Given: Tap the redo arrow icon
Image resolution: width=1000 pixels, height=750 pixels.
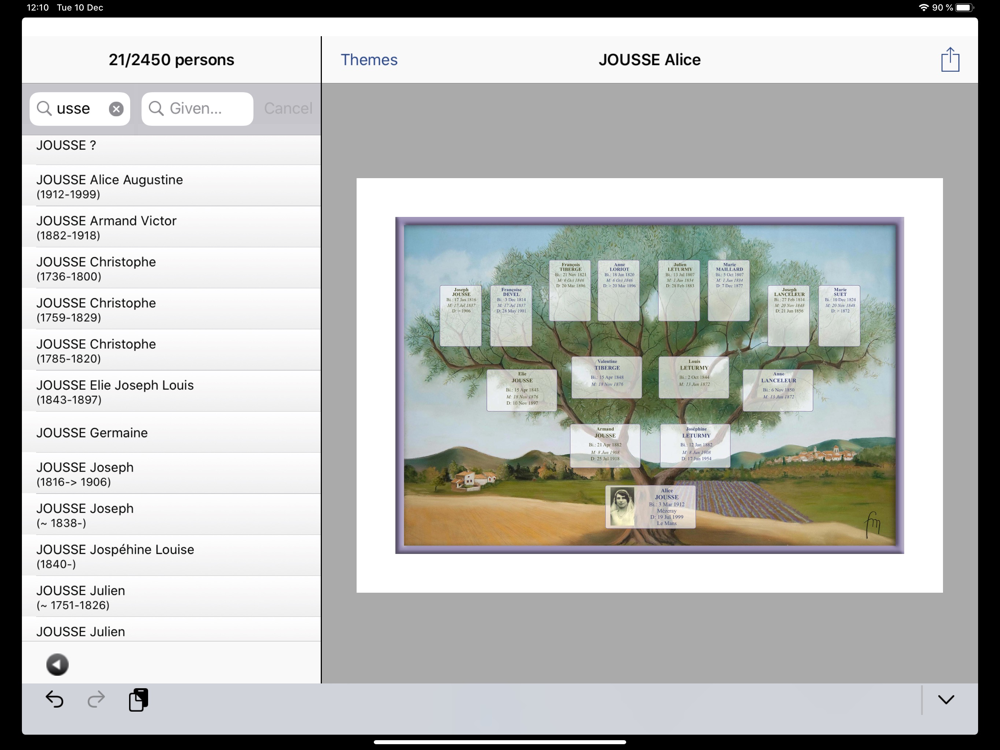Looking at the screenshot, I should 96,700.
